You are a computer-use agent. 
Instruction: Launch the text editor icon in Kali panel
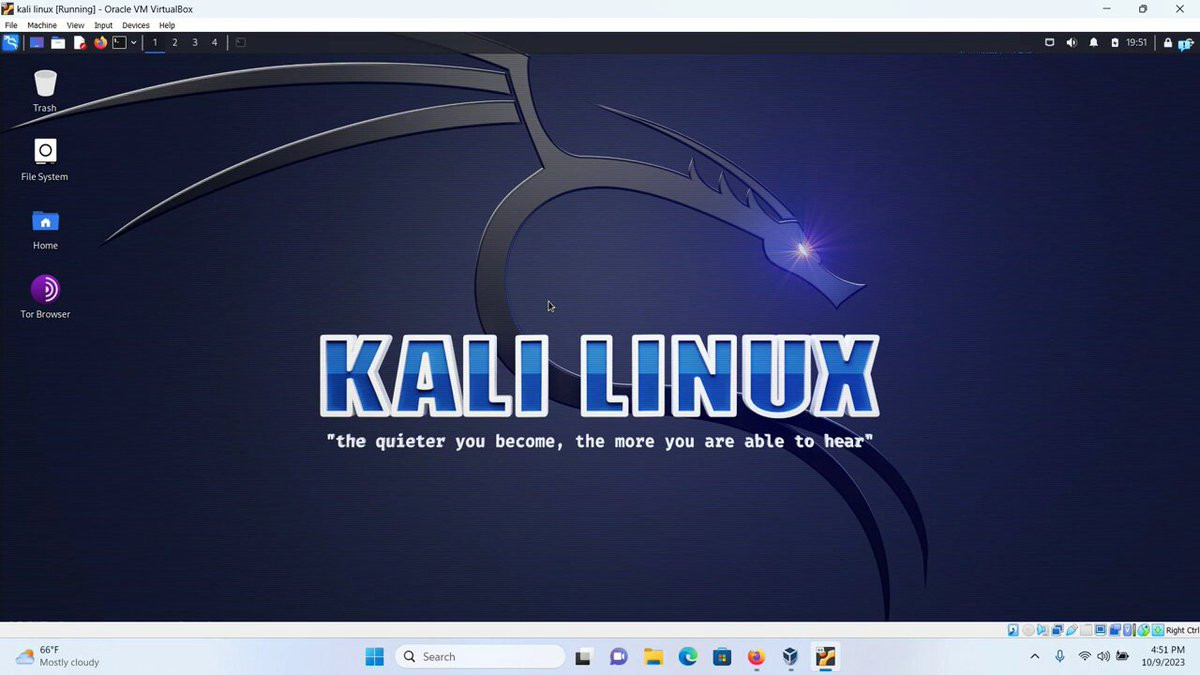click(80, 43)
